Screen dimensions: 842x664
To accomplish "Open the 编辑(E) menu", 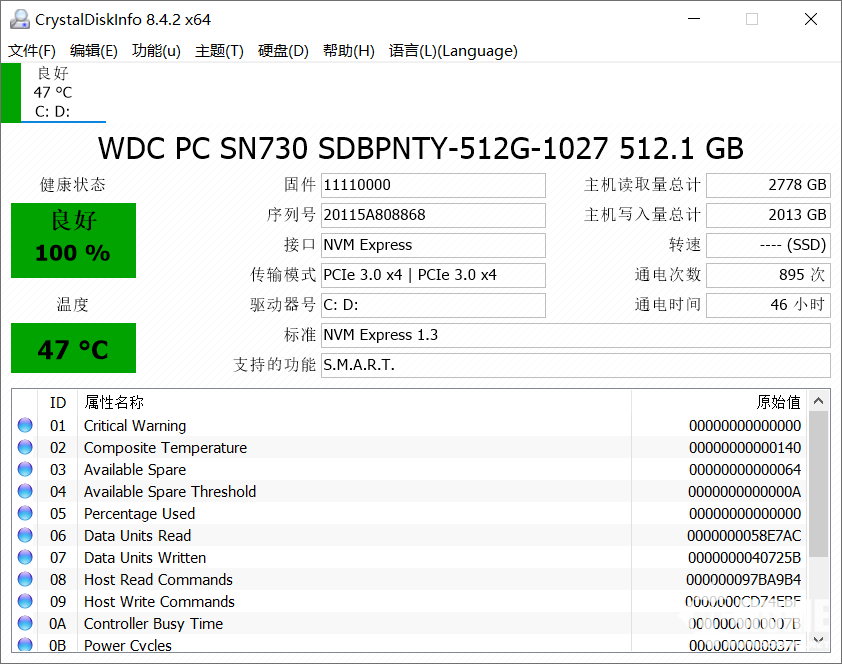I will [94, 51].
